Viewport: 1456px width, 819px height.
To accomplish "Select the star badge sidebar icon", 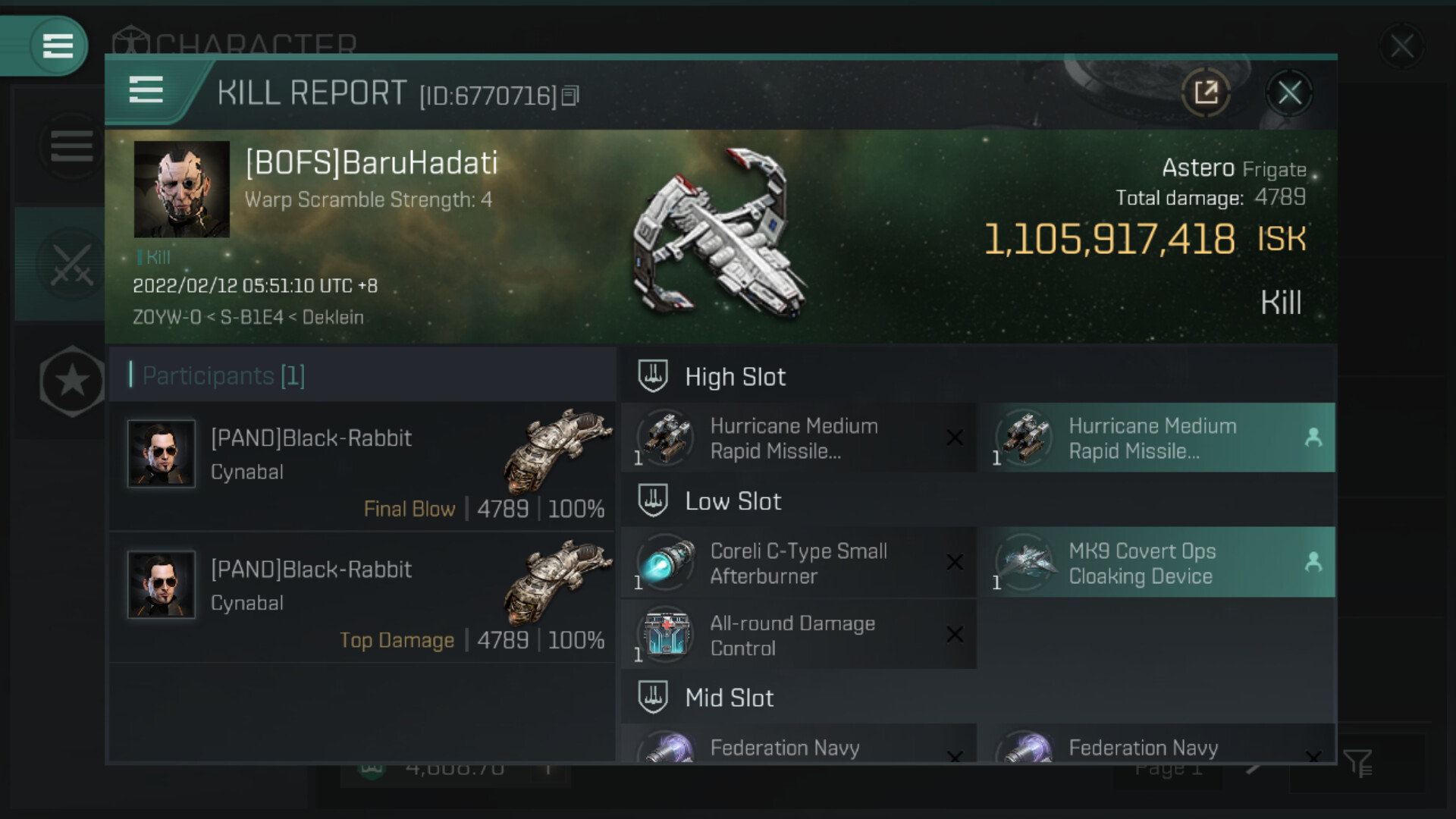I will click(x=72, y=381).
